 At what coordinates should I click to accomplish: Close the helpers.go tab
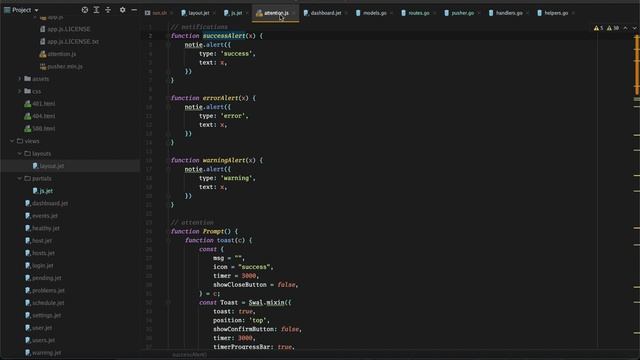click(x=573, y=13)
